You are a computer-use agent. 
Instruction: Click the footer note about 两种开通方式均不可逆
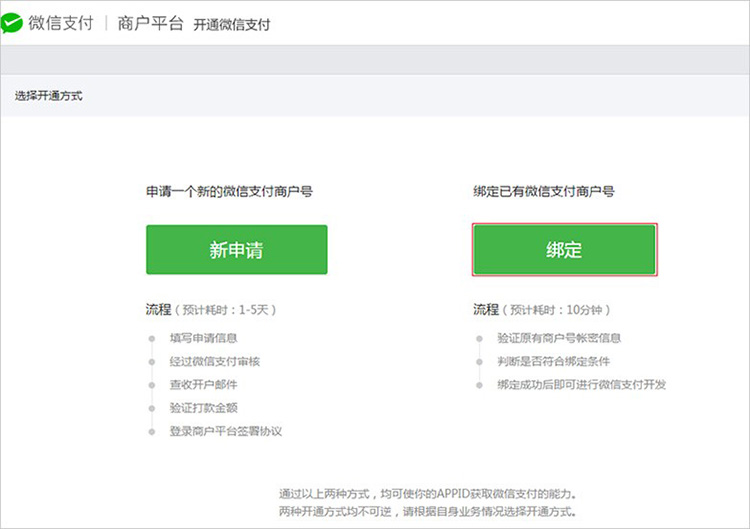click(427, 512)
